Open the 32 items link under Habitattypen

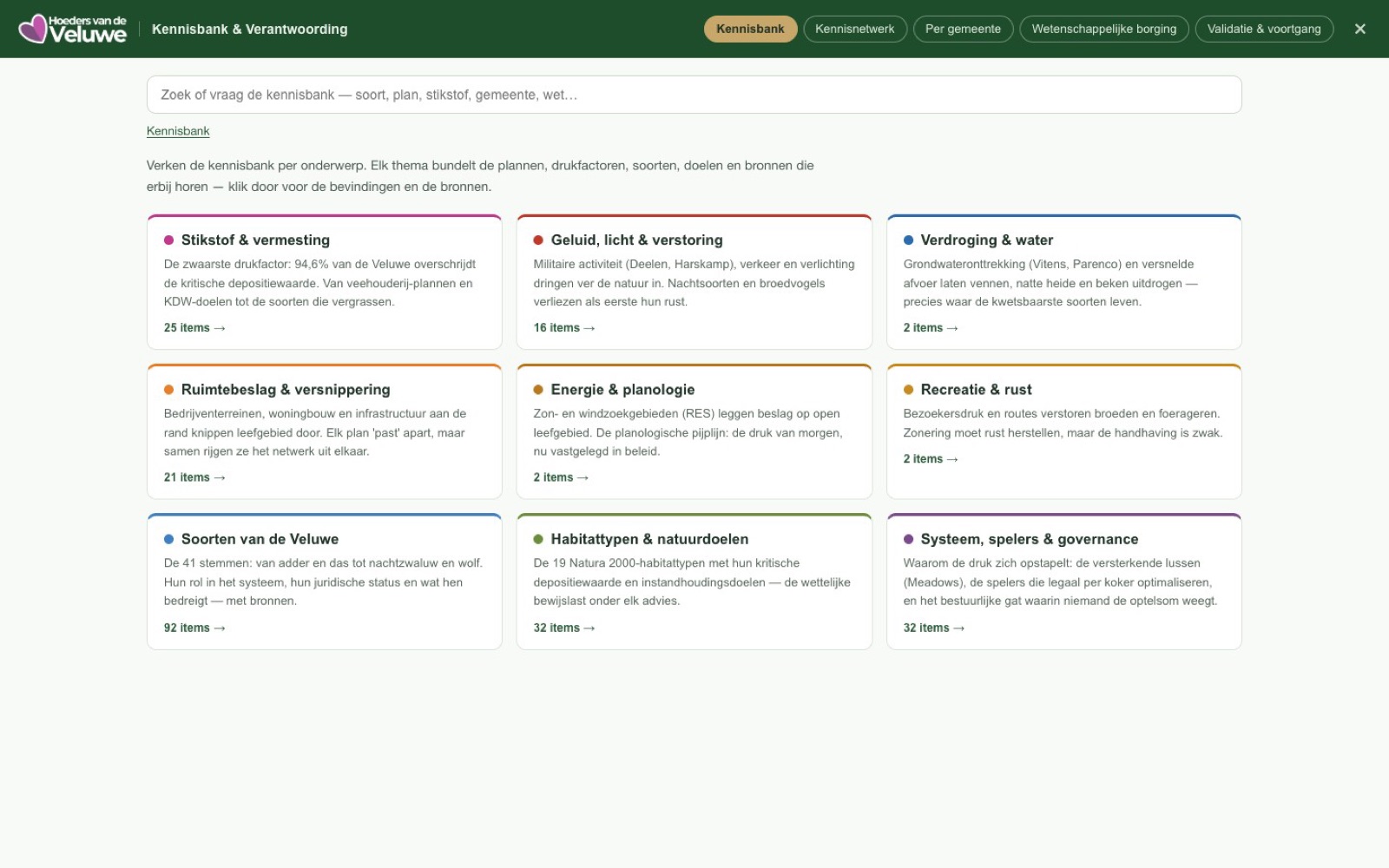[x=564, y=628]
